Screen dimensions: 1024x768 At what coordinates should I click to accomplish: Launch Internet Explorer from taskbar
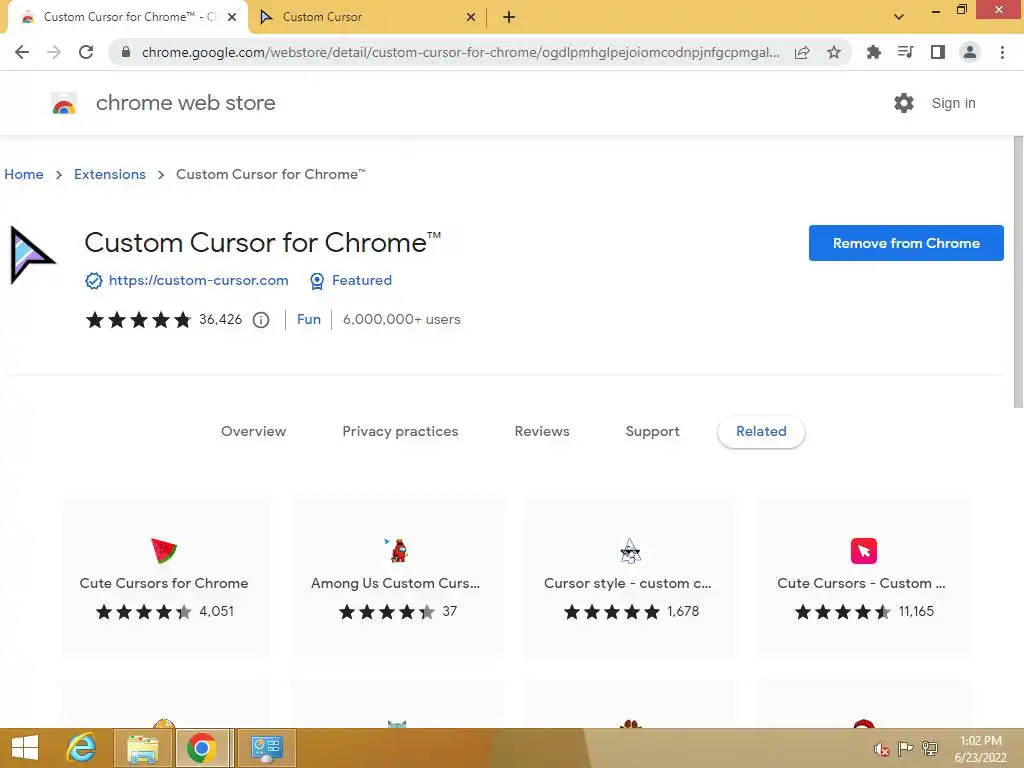82,748
